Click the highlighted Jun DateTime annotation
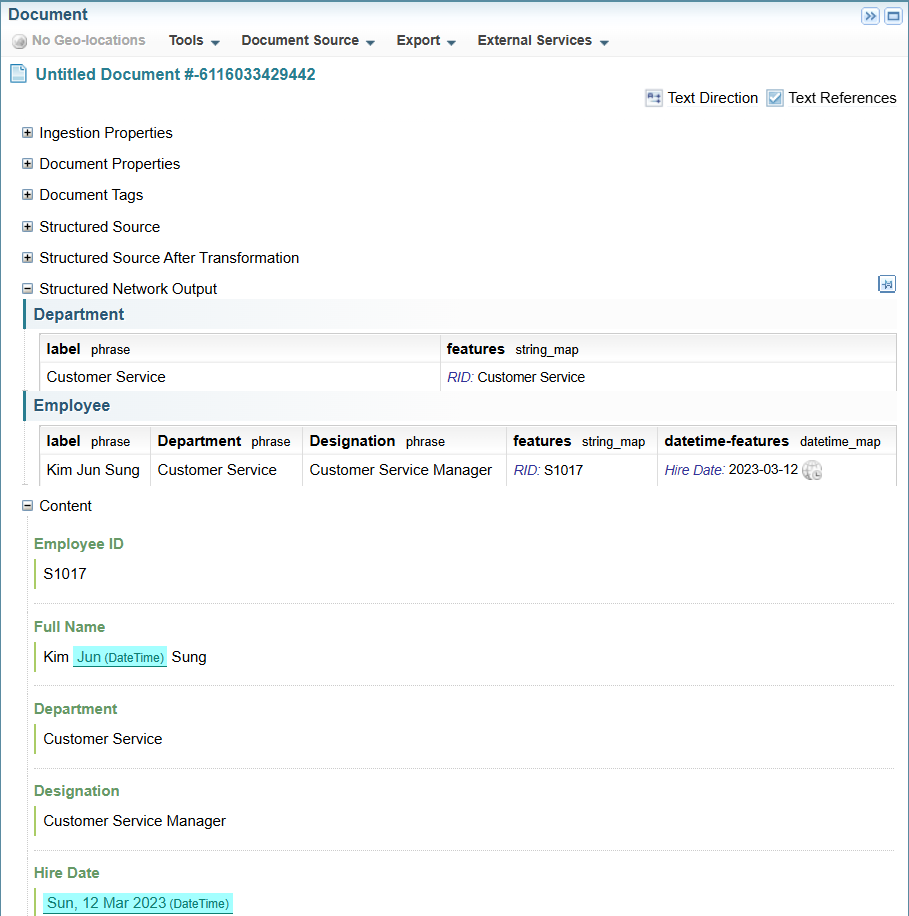 (x=119, y=657)
